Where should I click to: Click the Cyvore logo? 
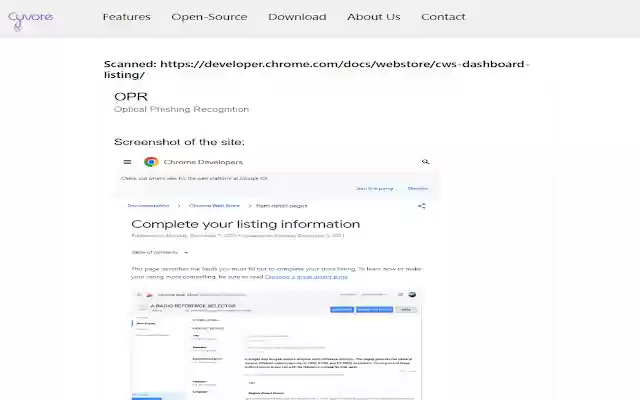[30, 20]
